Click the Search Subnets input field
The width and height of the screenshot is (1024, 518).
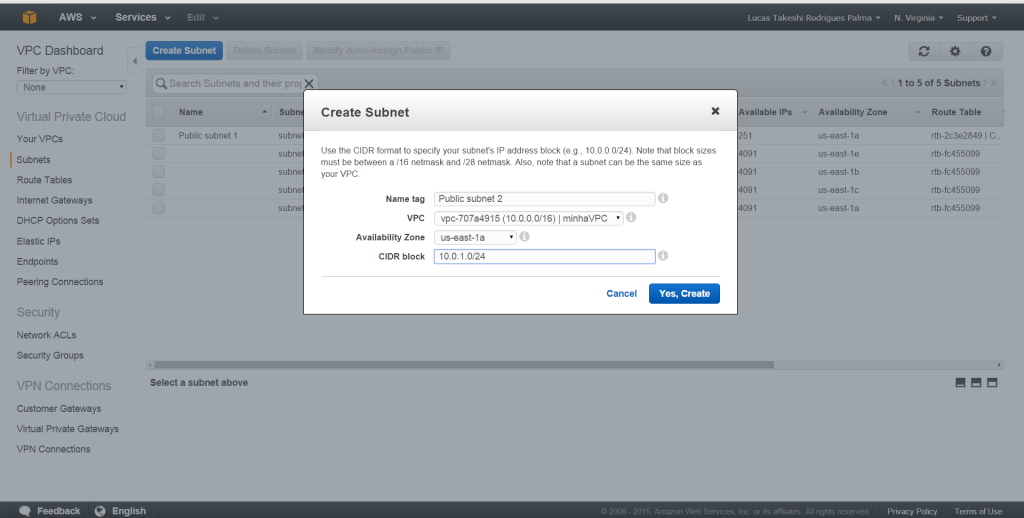[234, 84]
